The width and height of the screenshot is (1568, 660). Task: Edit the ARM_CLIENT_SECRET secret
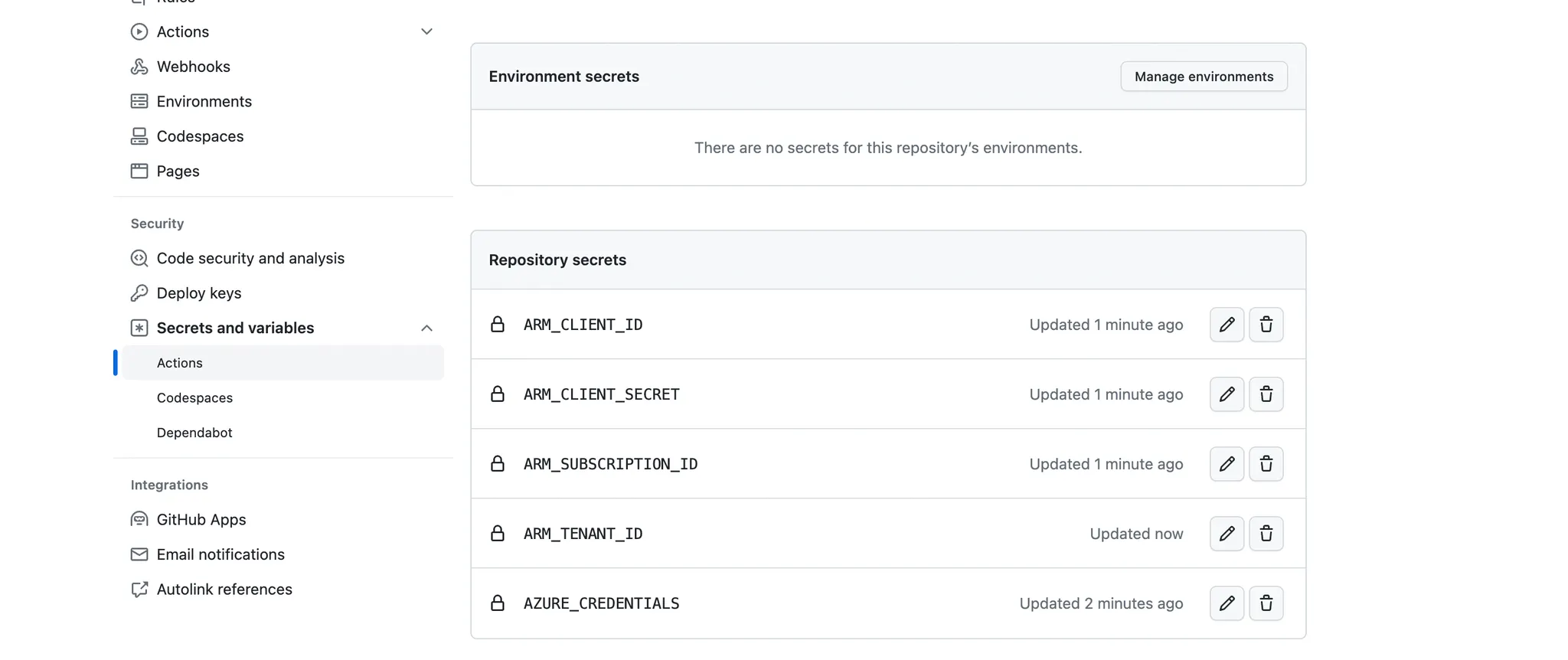pos(1227,394)
